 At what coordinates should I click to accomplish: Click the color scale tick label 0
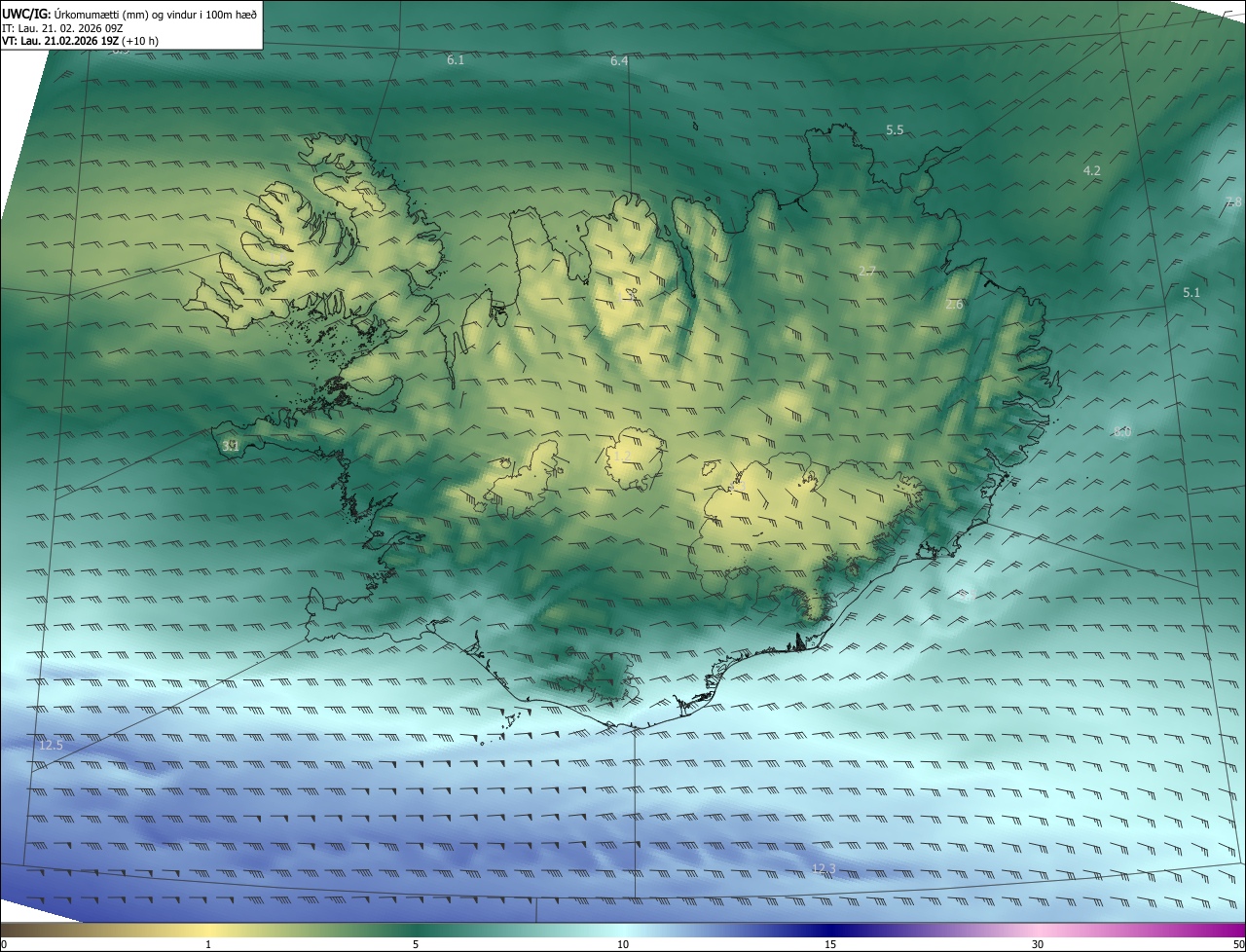(x=4, y=944)
